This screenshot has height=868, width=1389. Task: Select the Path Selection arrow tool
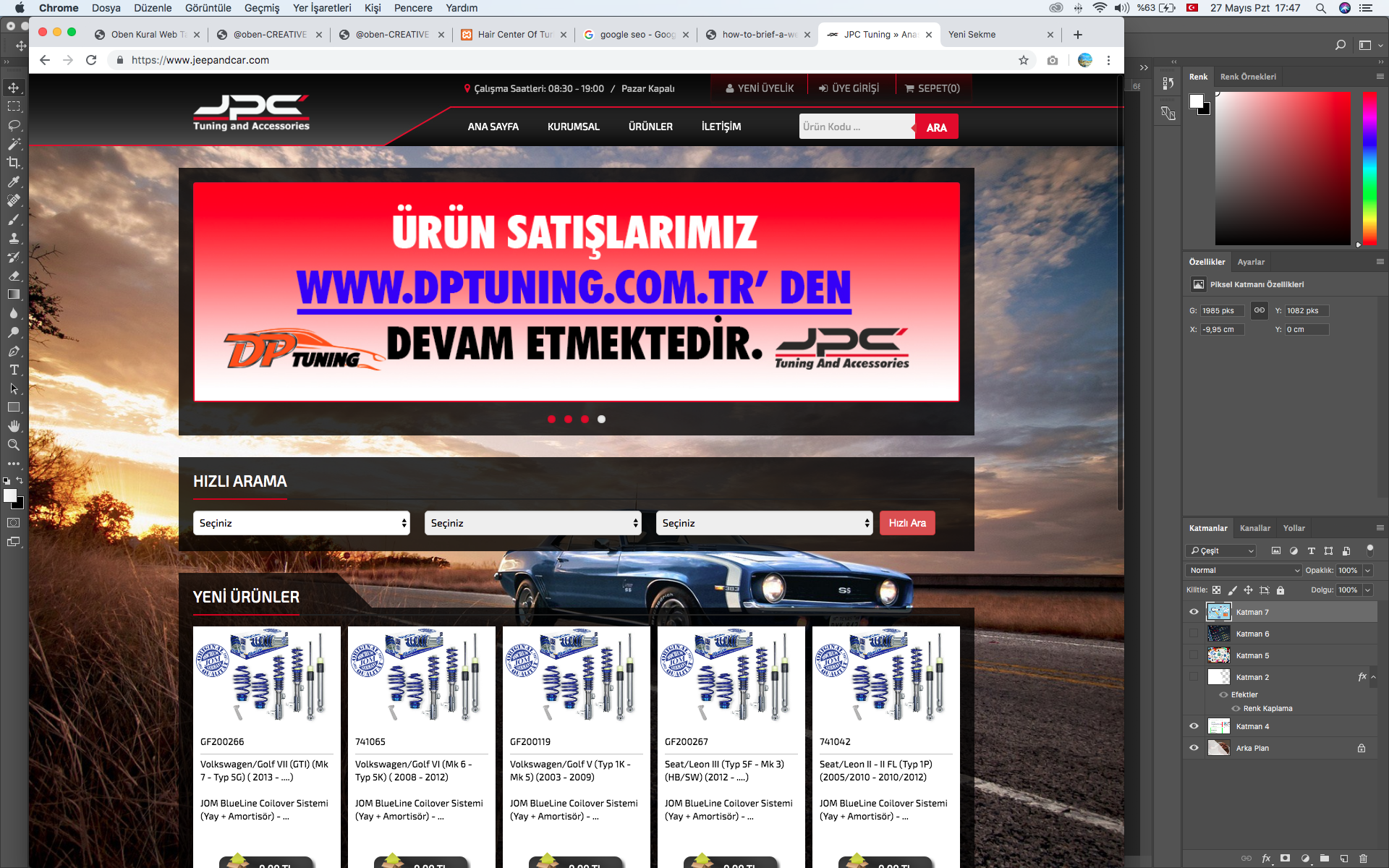[14, 388]
